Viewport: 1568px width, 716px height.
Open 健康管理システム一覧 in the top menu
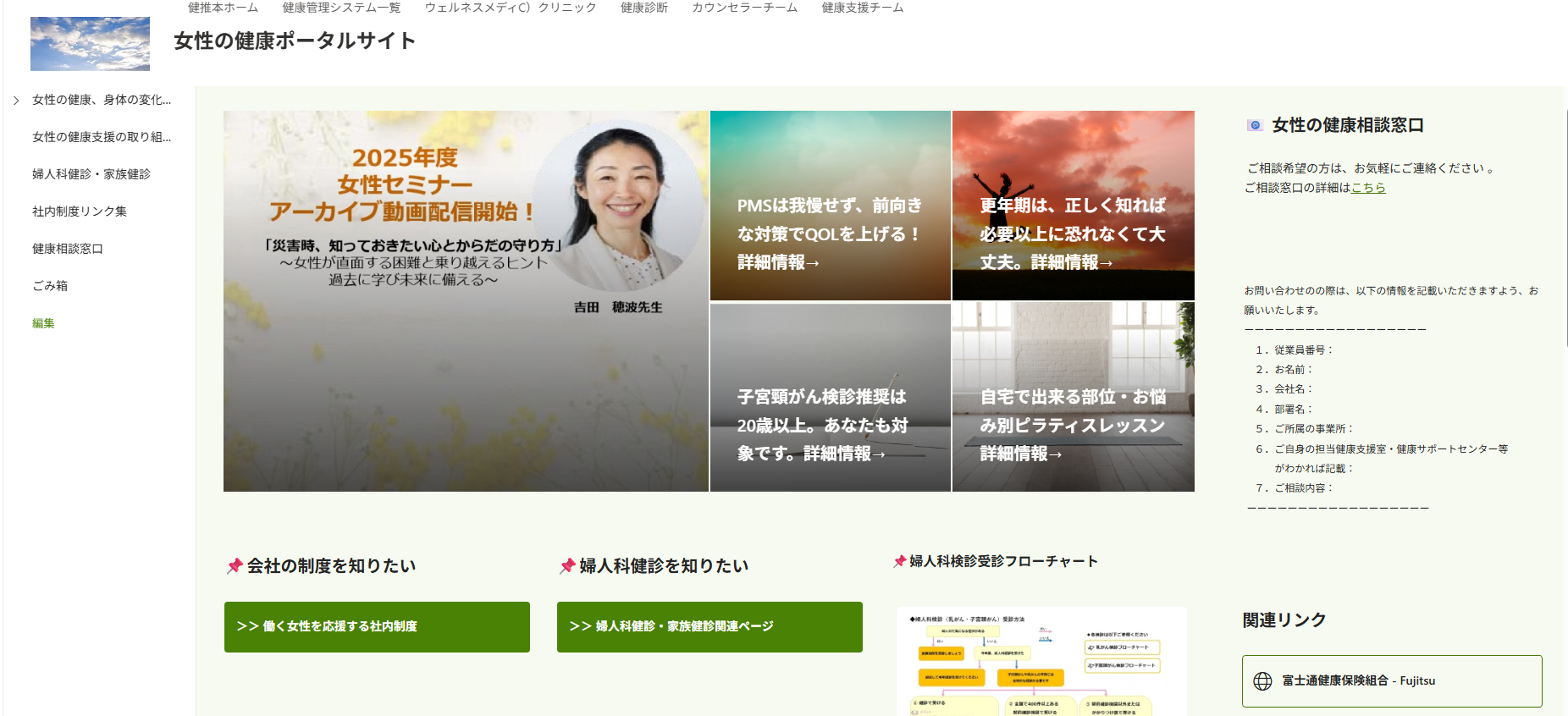click(x=341, y=7)
